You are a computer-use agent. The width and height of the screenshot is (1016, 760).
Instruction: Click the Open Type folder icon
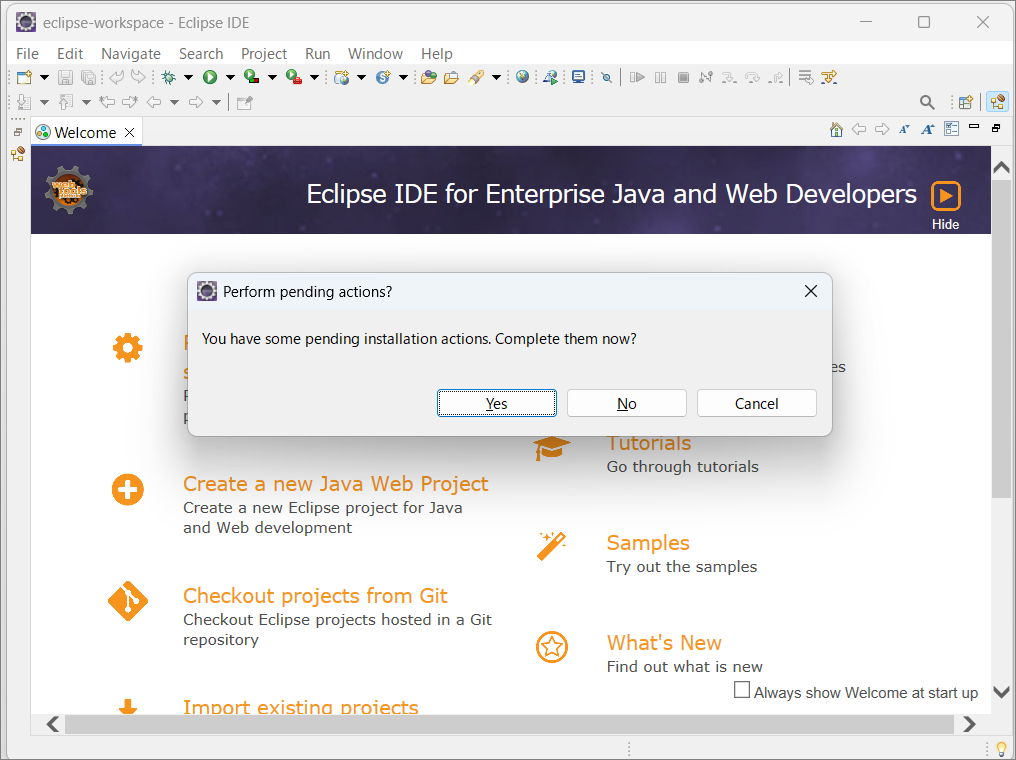tap(428, 78)
